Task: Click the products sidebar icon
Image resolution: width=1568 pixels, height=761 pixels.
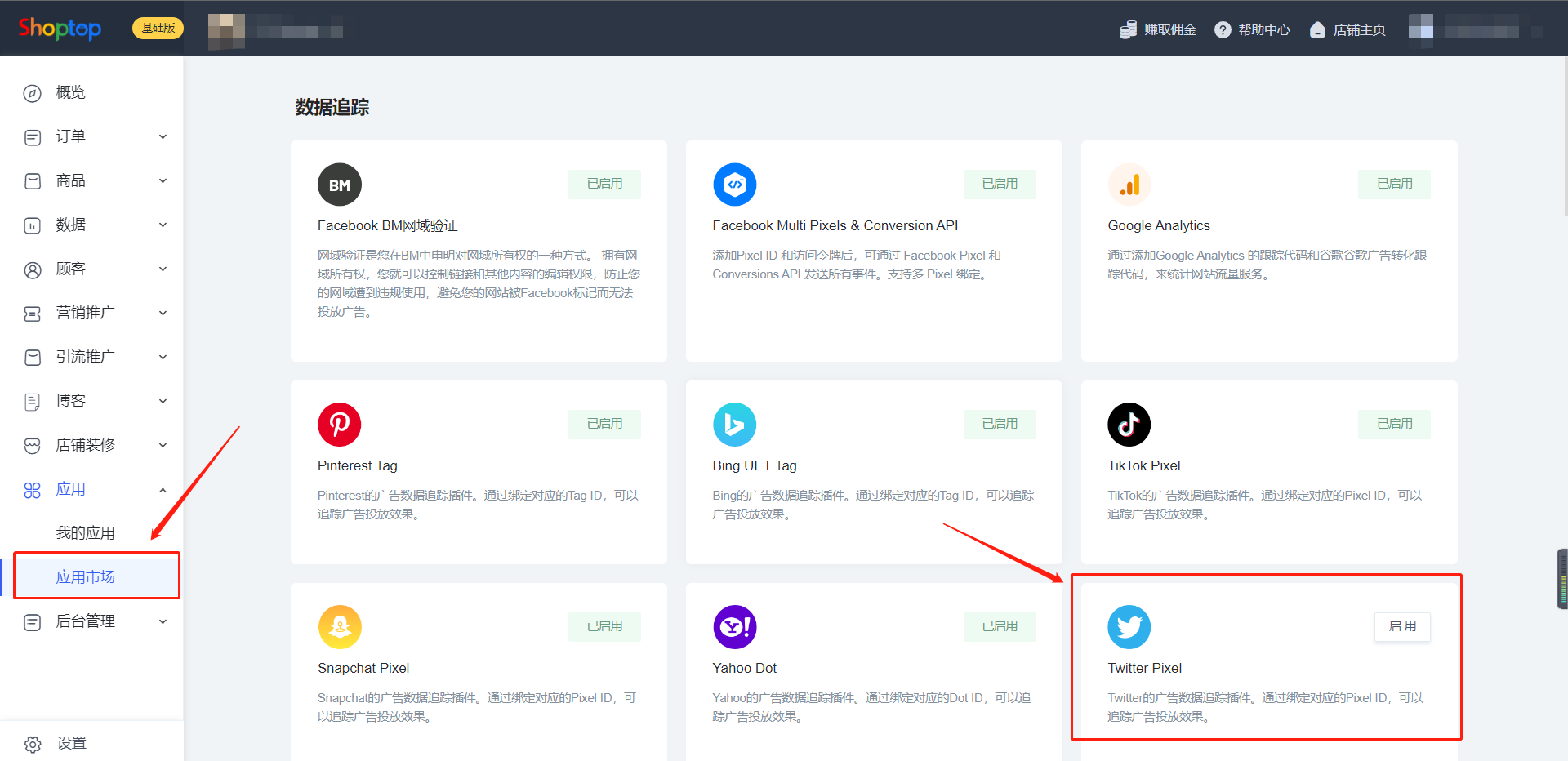Action: click(33, 181)
